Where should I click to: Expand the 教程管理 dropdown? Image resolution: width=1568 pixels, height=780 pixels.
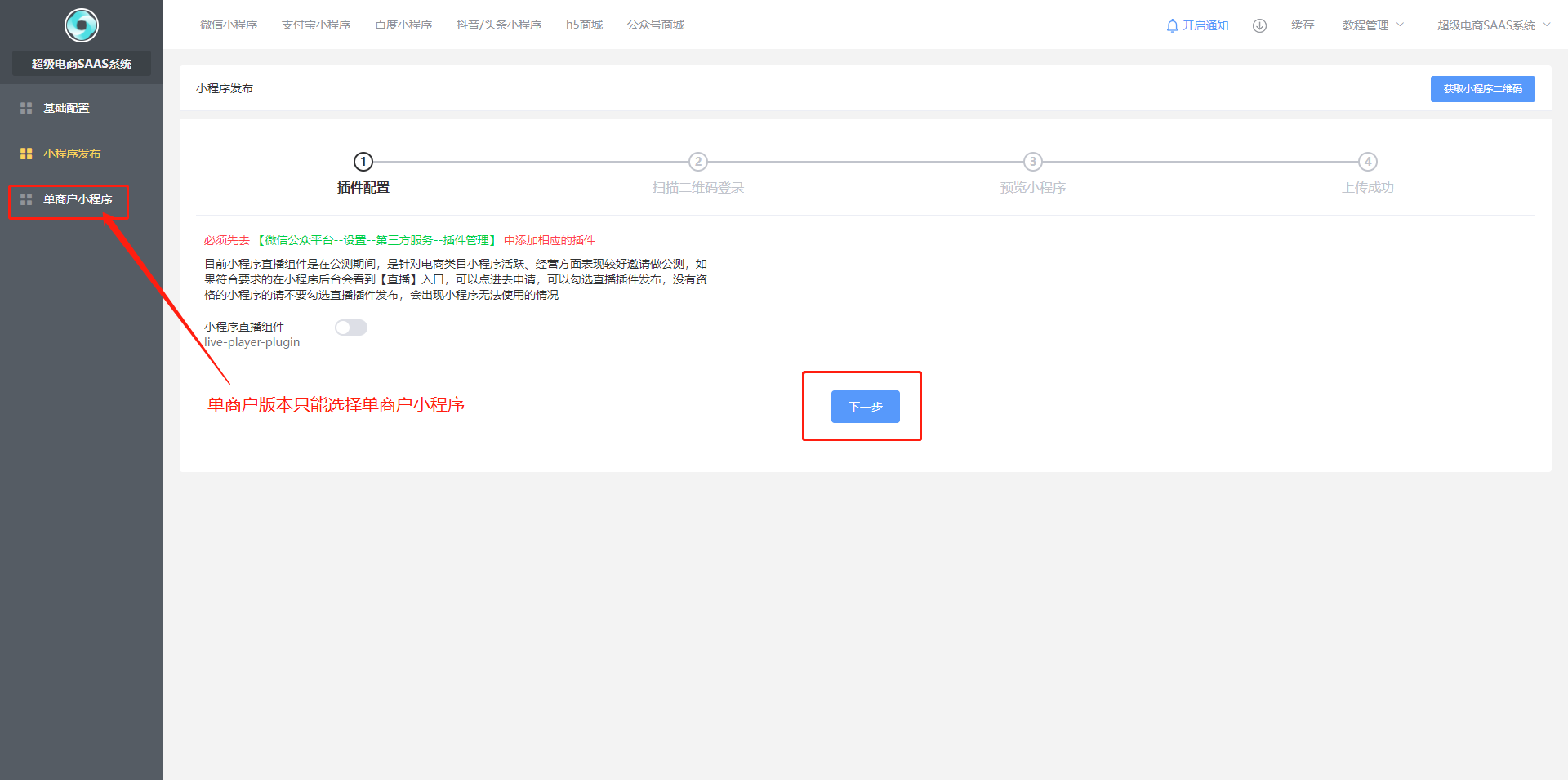[1372, 25]
